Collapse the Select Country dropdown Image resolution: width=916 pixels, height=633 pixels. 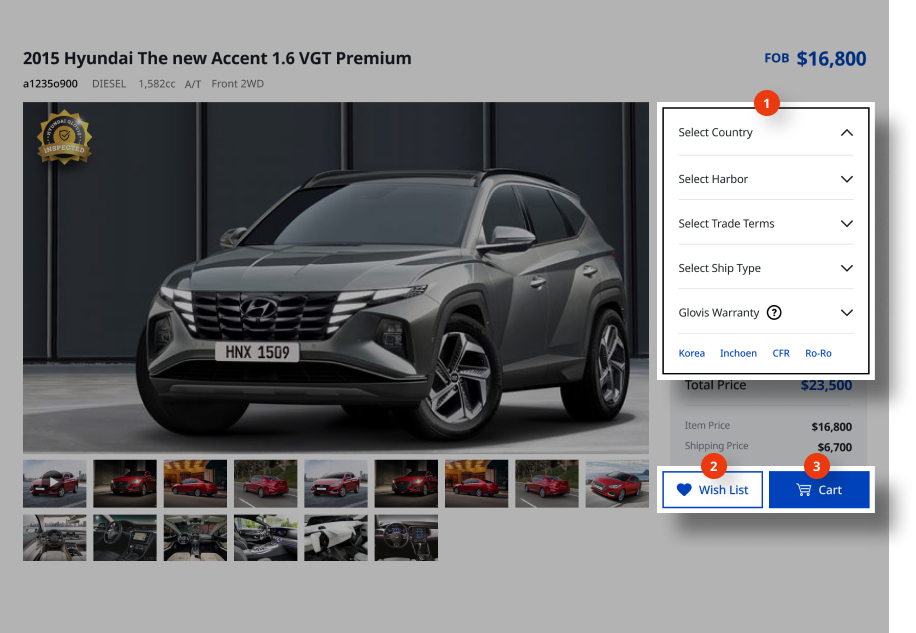click(x=765, y=133)
